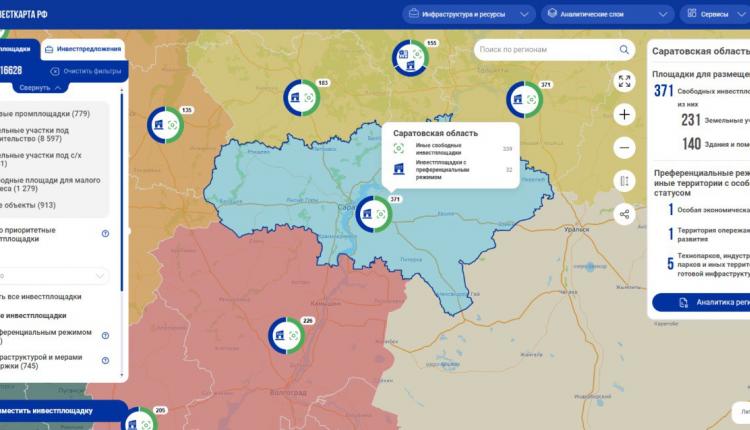Click the map compare tool icon
This screenshot has height=430, width=750.
coord(625,180)
